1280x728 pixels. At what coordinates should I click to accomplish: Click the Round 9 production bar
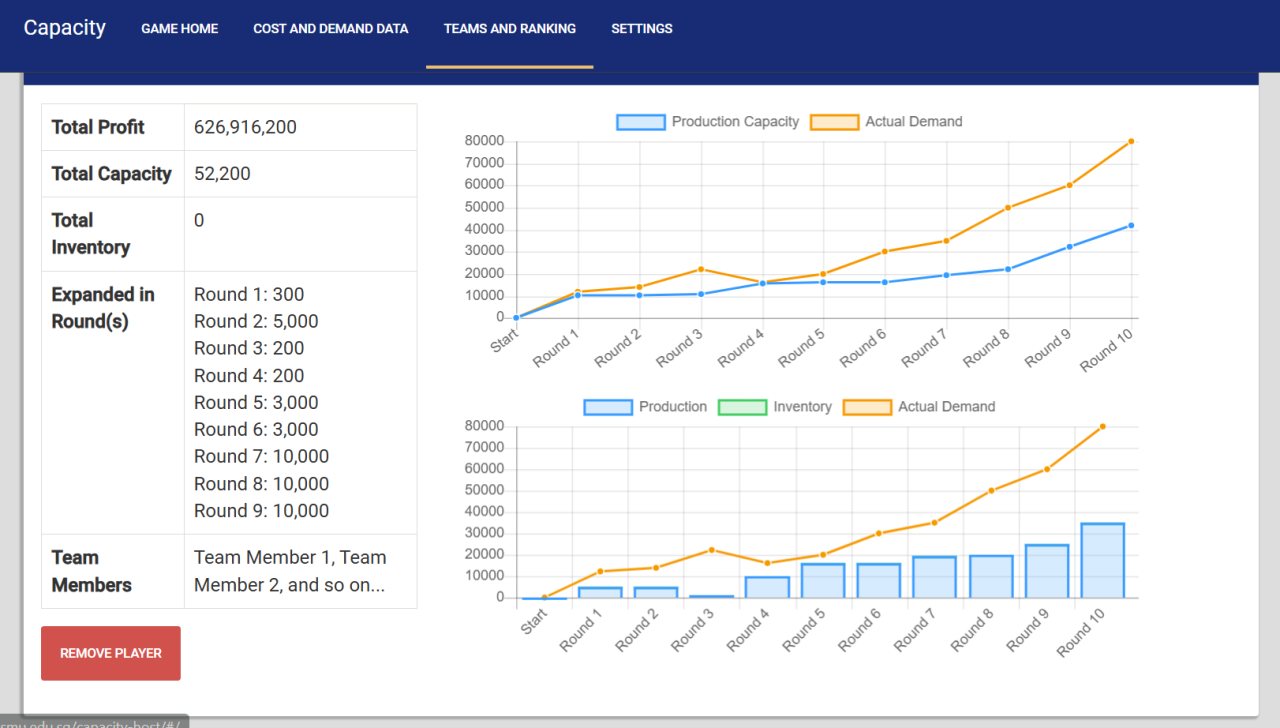pos(1047,572)
